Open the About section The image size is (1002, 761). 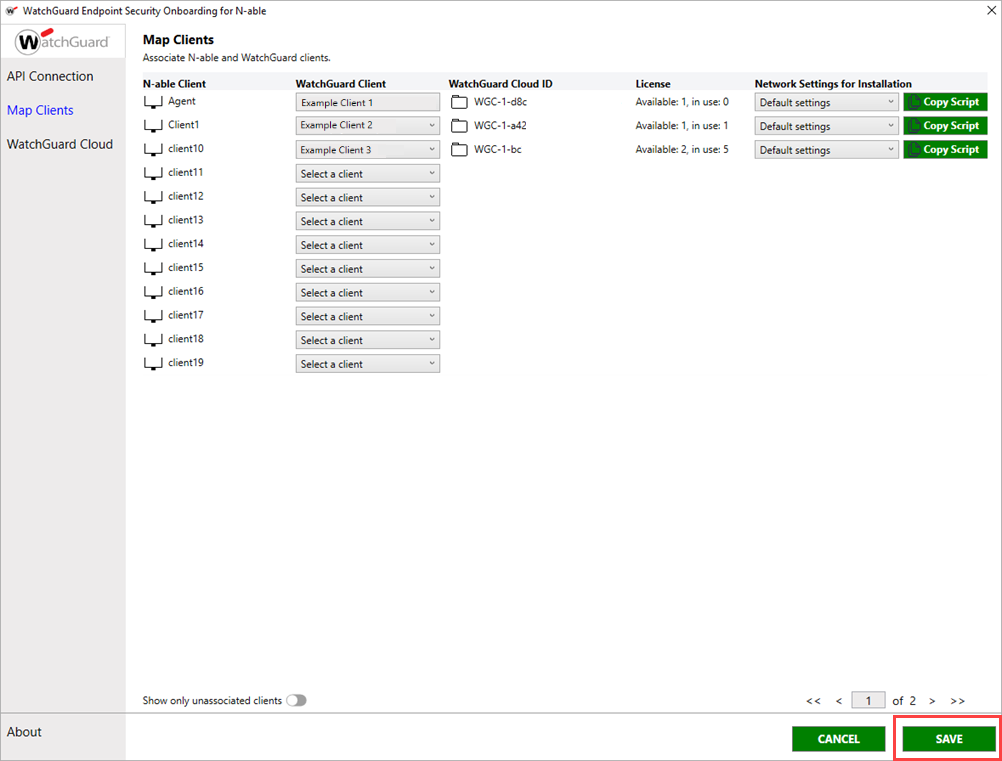24,732
